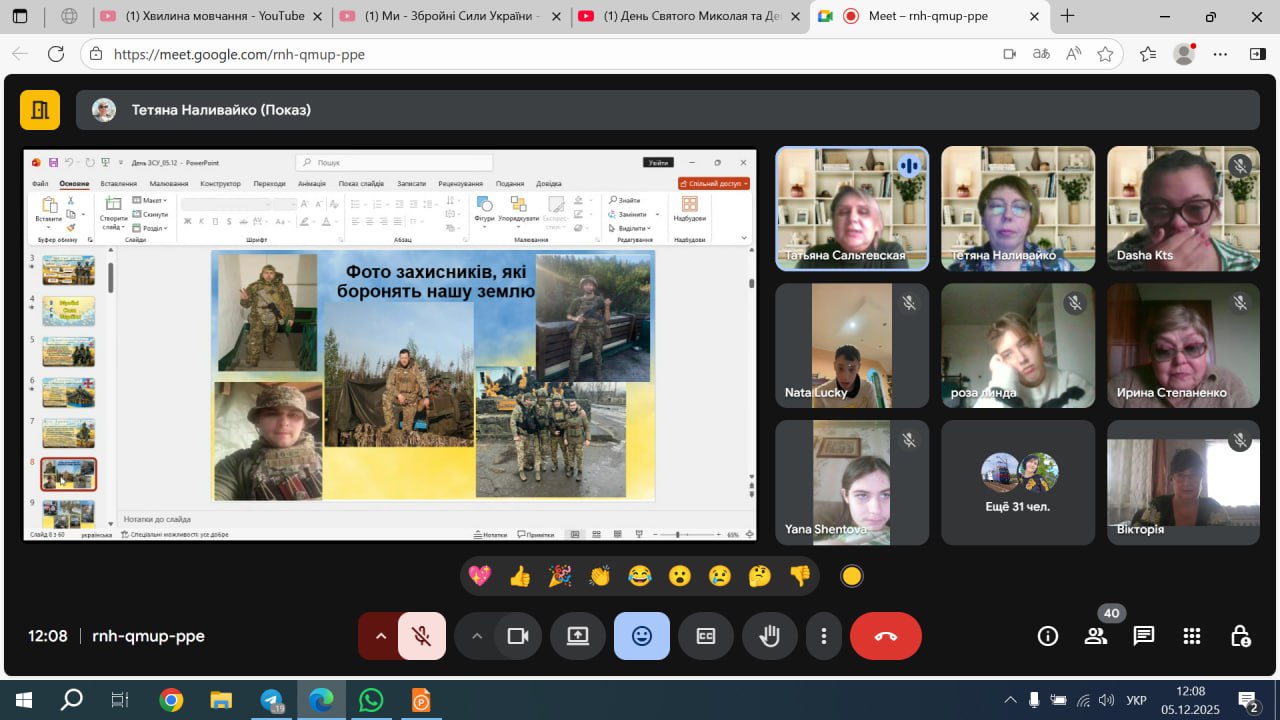Pick the yellow reaction skin tone swatch

[851, 576]
